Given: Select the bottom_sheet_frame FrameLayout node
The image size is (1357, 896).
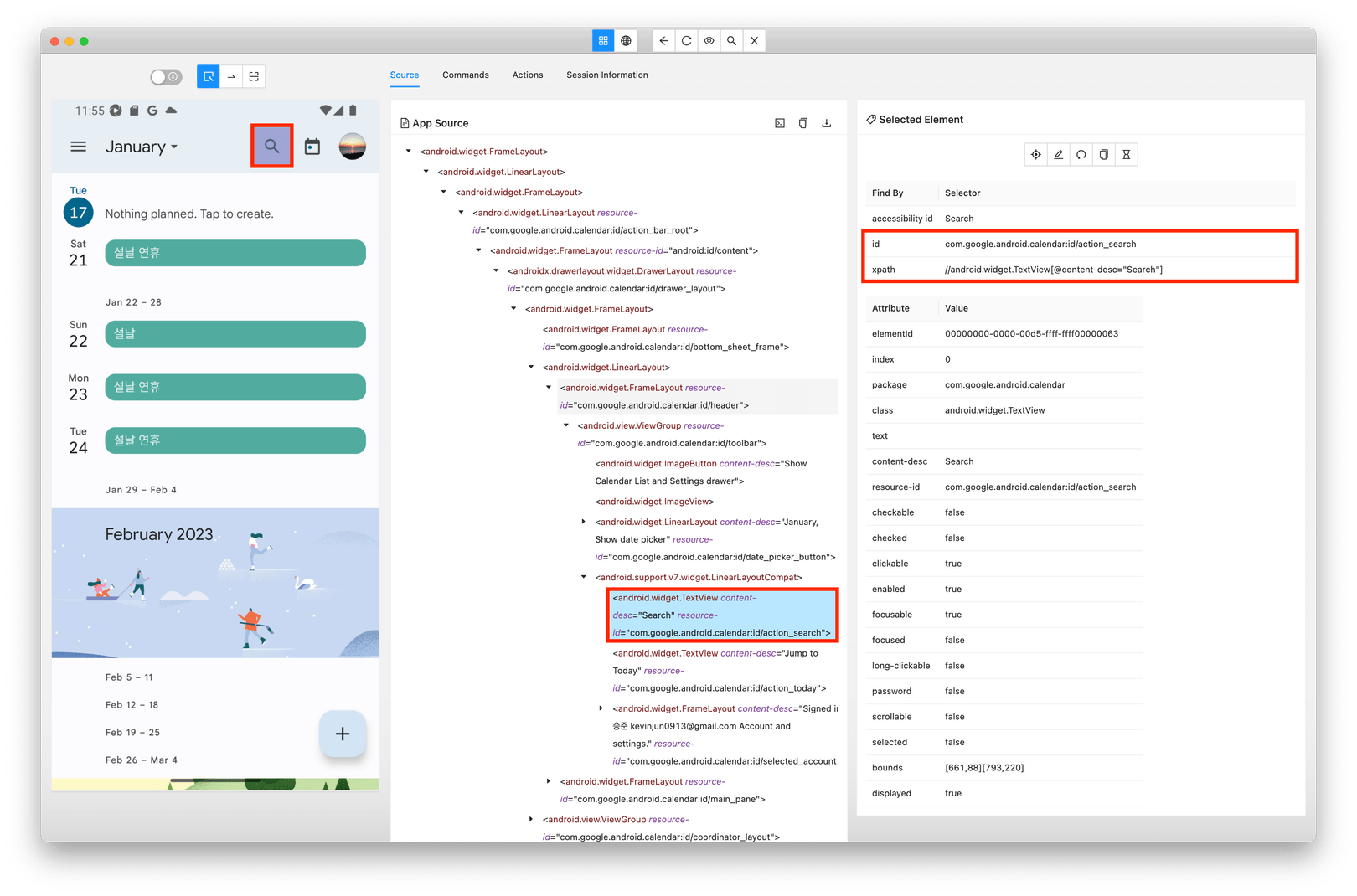Looking at the screenshot, I should pos(666,338).
